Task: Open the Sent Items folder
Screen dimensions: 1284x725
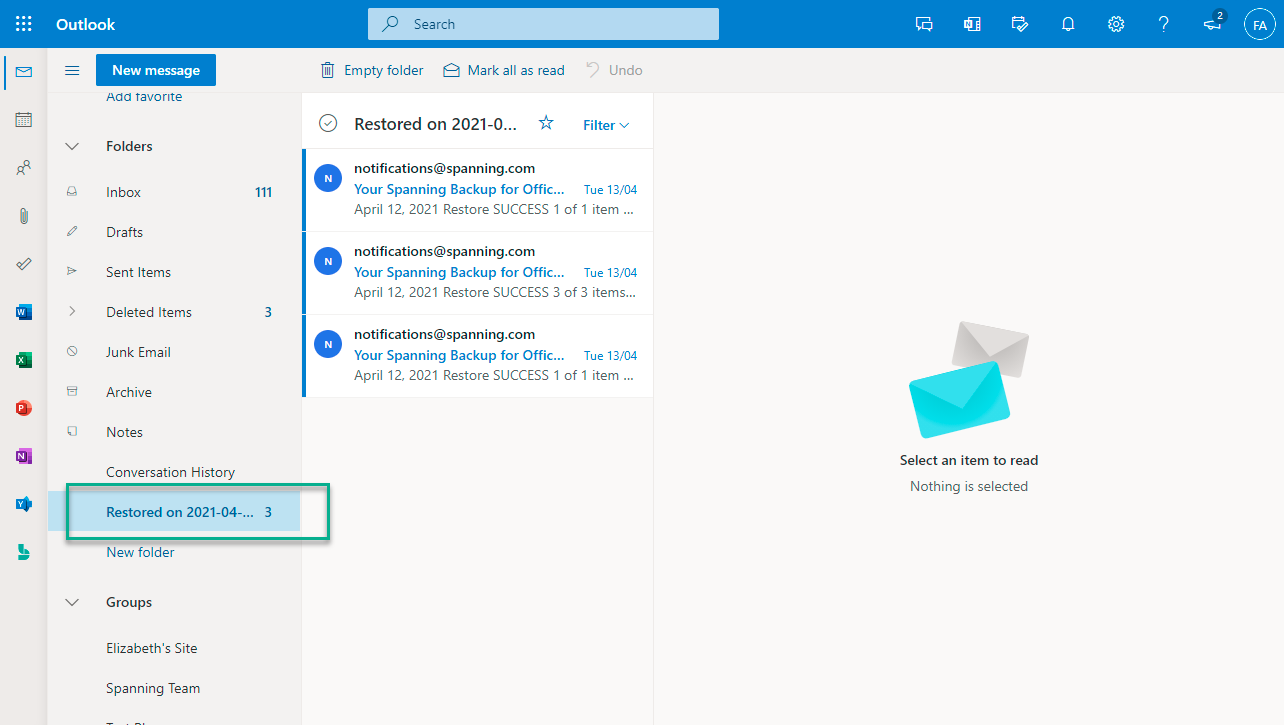Action: click(174, 272)
